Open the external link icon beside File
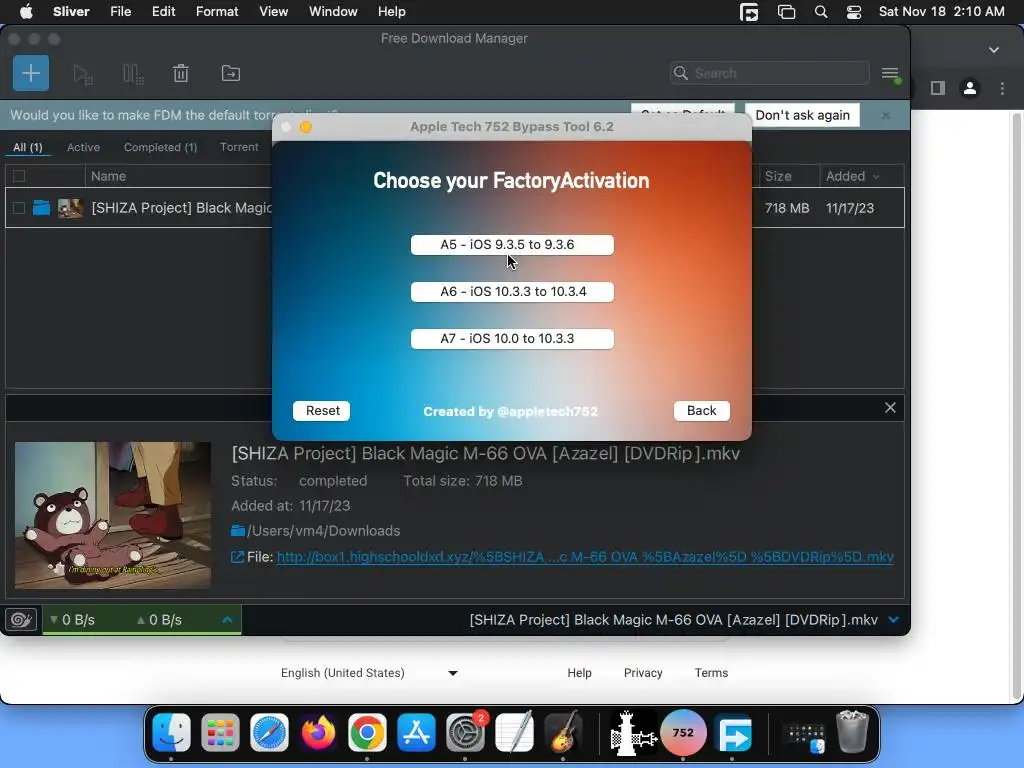 pos(237,557)
